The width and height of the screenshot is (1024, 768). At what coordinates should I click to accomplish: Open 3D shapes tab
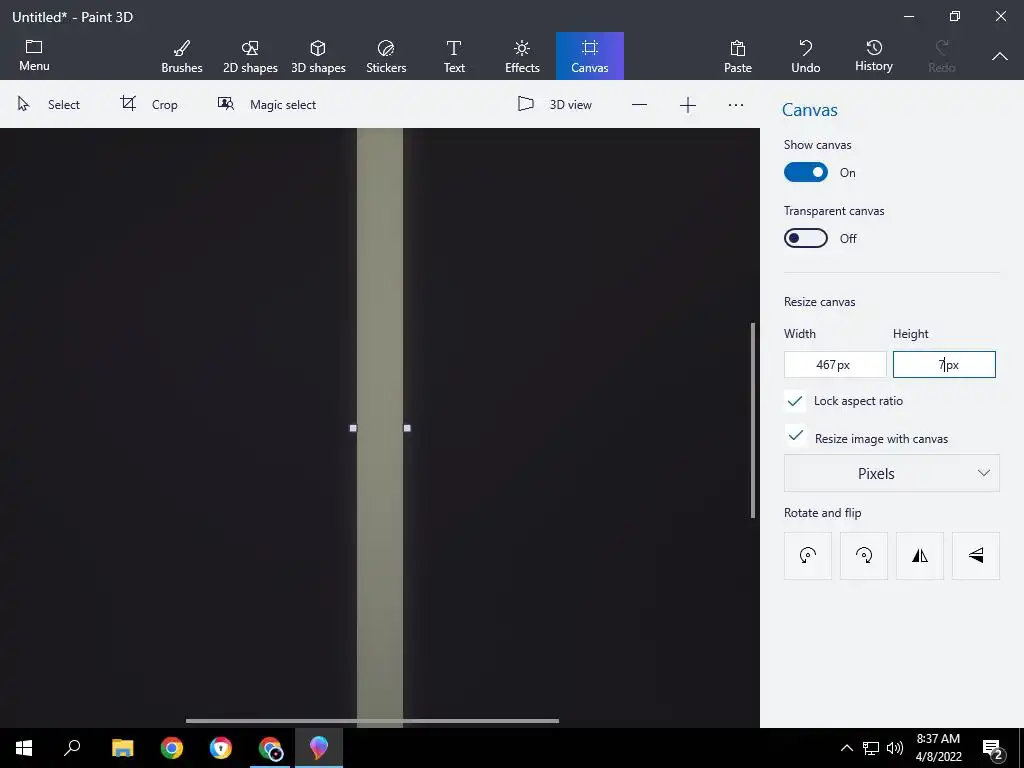(318, 56)
